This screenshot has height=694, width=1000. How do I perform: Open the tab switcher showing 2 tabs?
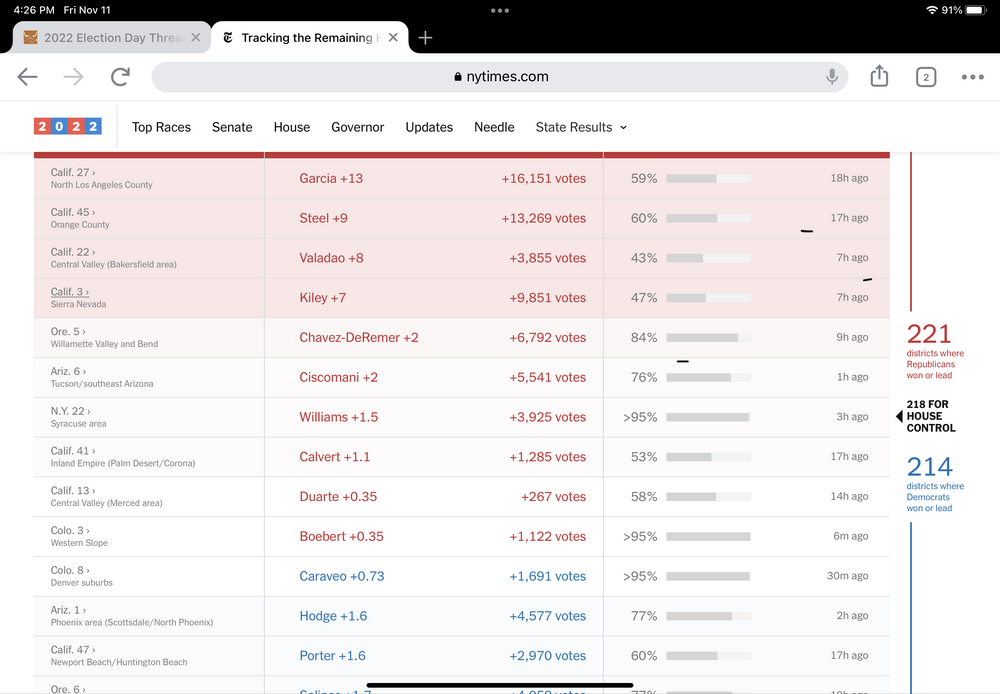pyautogui.click(x=926, y=77)
